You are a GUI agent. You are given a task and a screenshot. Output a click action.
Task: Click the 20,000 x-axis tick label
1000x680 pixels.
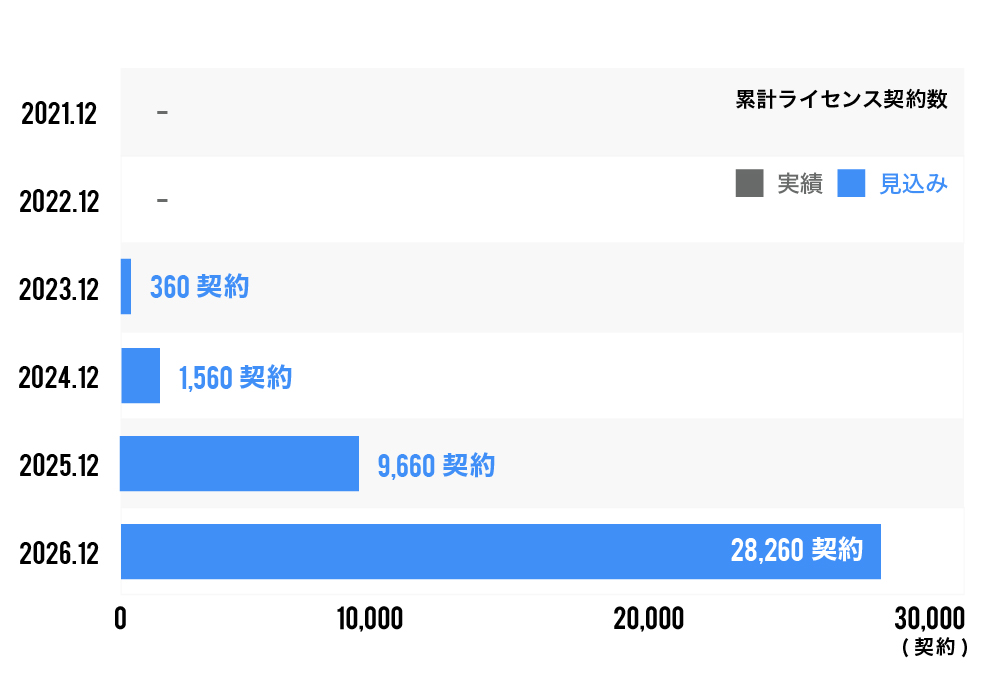[649, 619]
